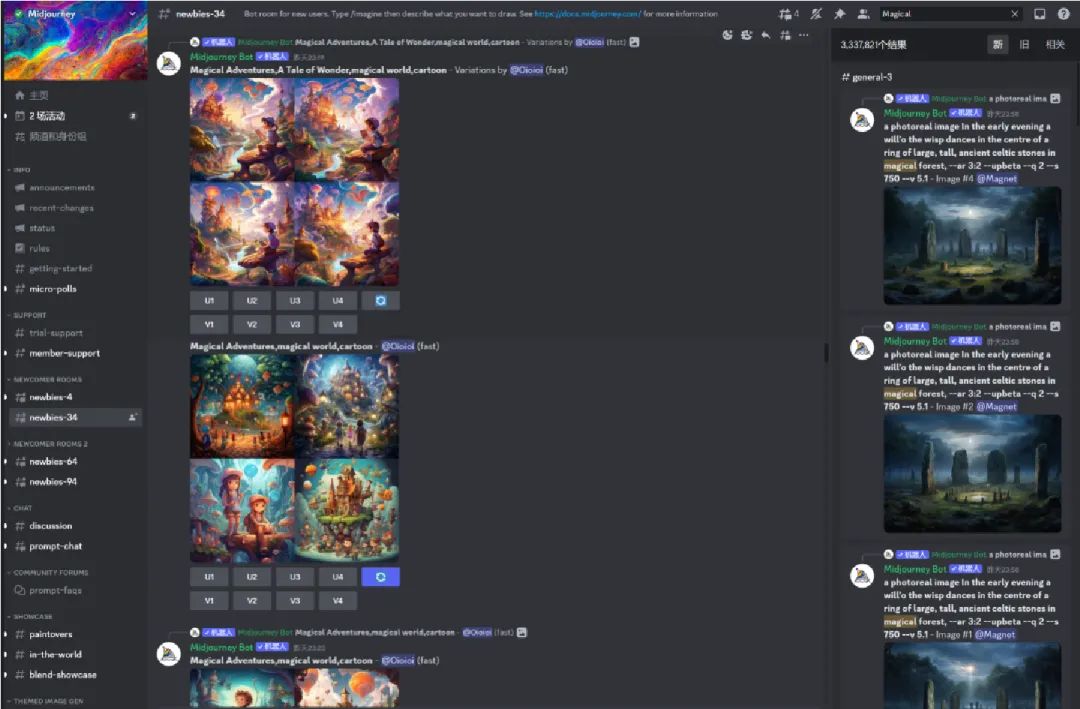Open the getting-started channel
This screenshot has height=709, width=1080.
click(x=75, y=268)
